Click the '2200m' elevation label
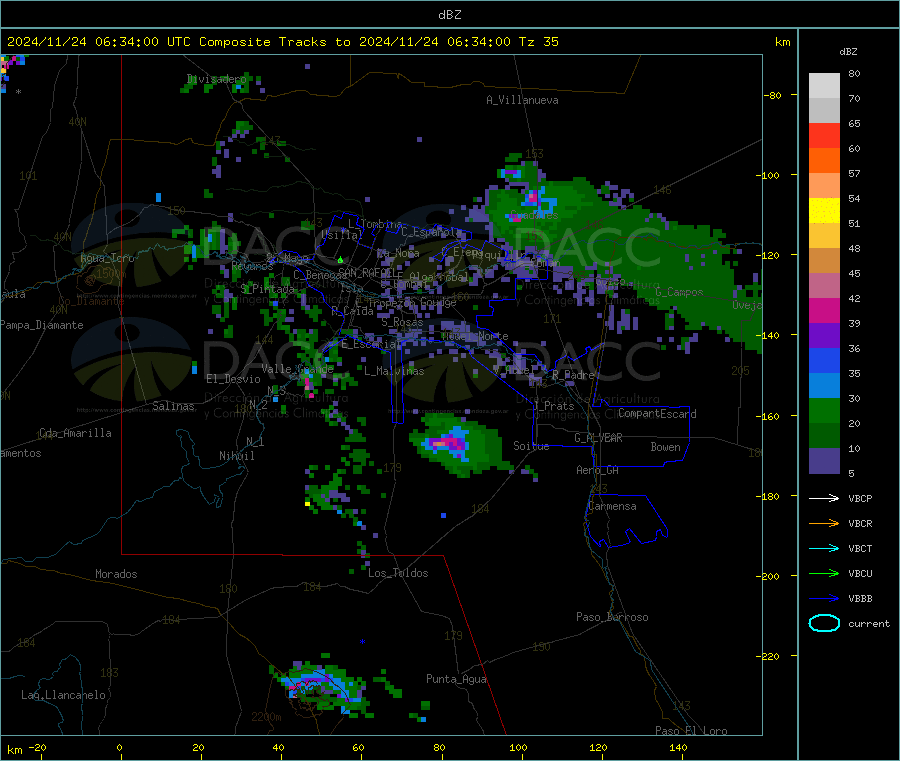The height and width of the screenshot is (761, 900). click(266, 717)
